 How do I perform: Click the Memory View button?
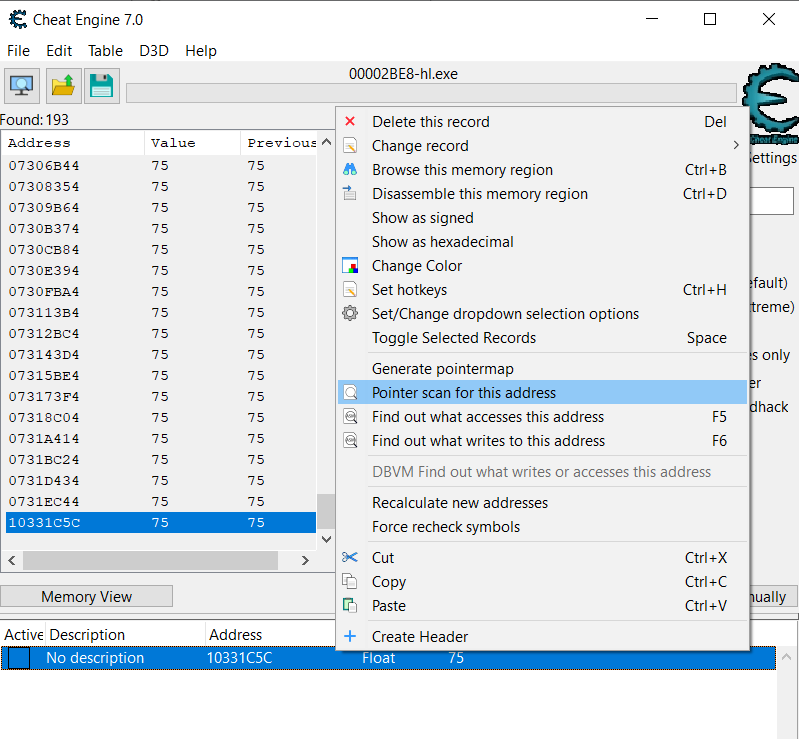tap(87, 596)
